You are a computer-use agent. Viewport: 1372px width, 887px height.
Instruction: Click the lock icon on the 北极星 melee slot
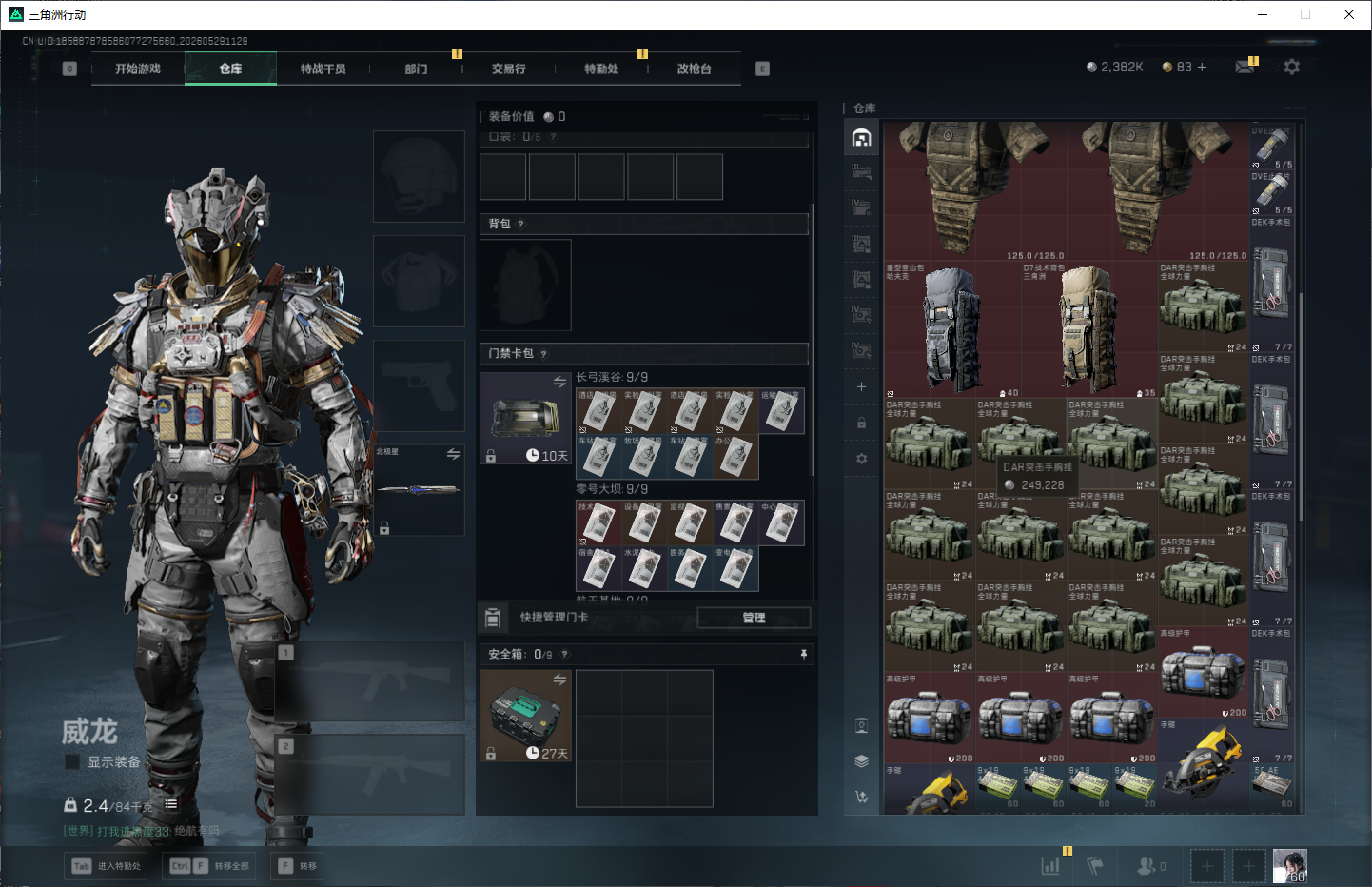(384, 527)
